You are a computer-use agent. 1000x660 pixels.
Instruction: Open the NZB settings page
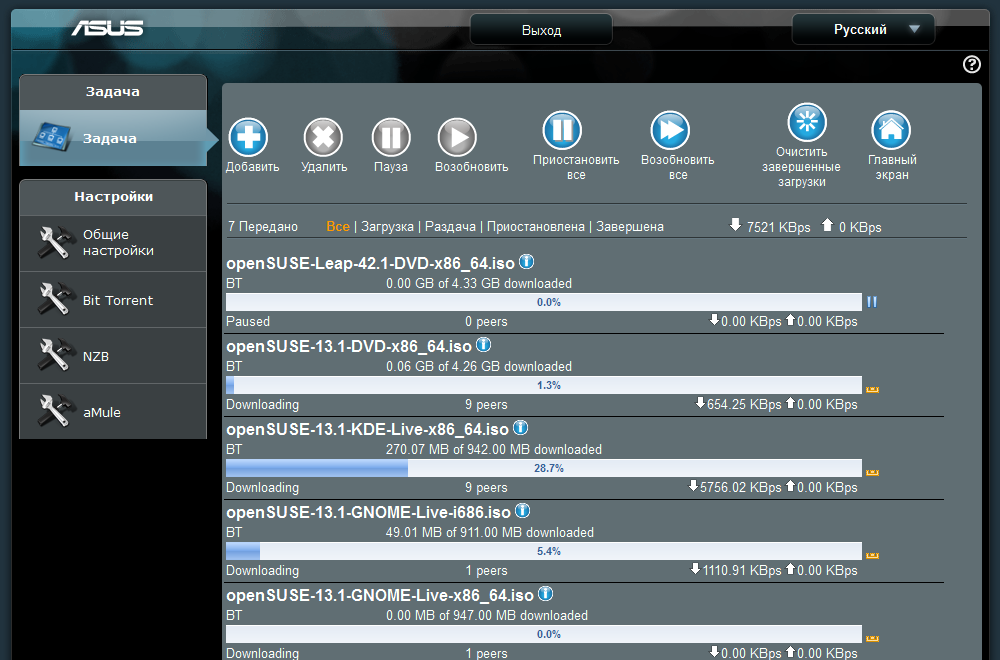113,356
